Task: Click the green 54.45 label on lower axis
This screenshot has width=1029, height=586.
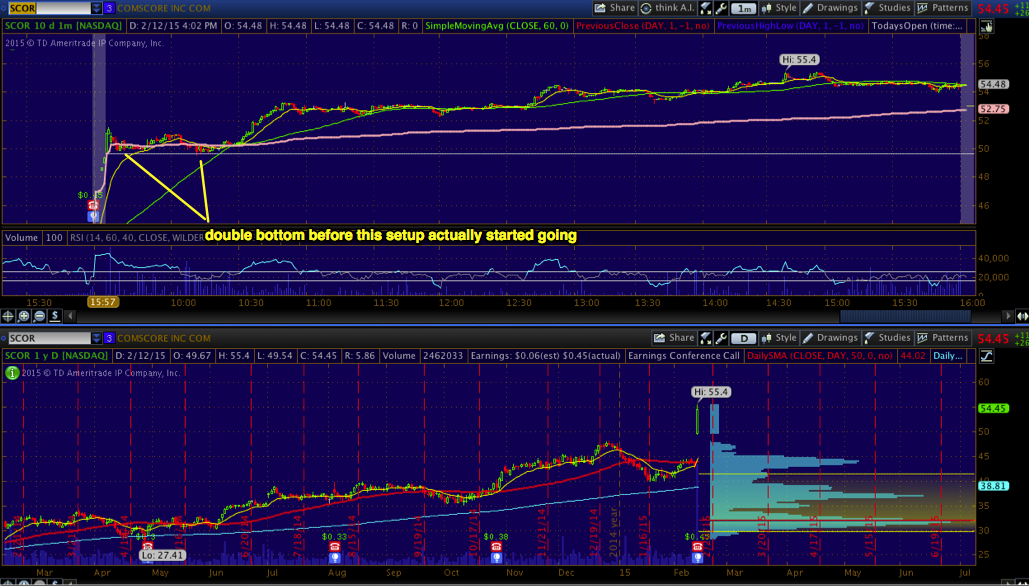Action: pyautogui.click(x=993, y=408)
